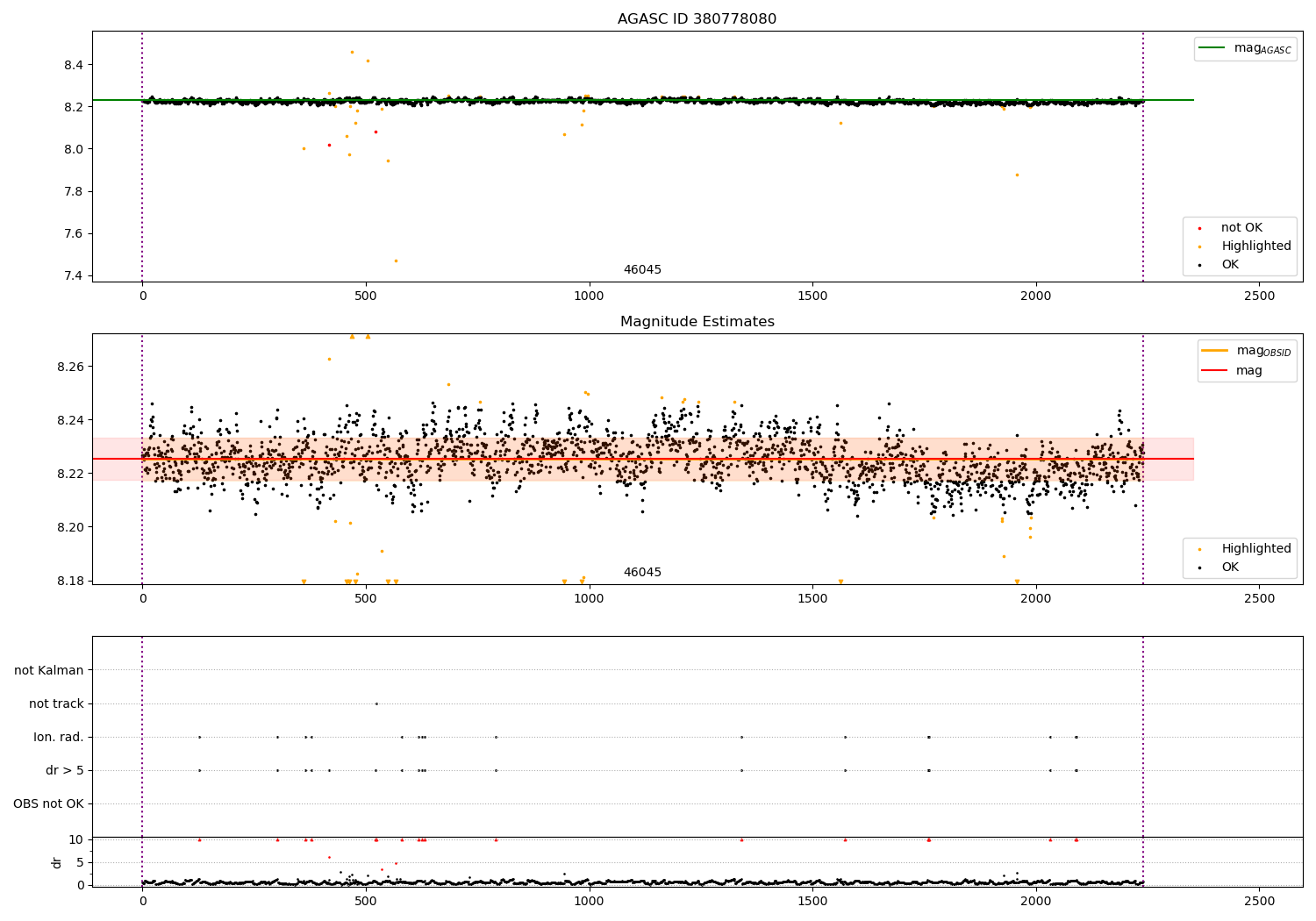Click the 1000 x-axis tick of the top plot

click(589, 296)
